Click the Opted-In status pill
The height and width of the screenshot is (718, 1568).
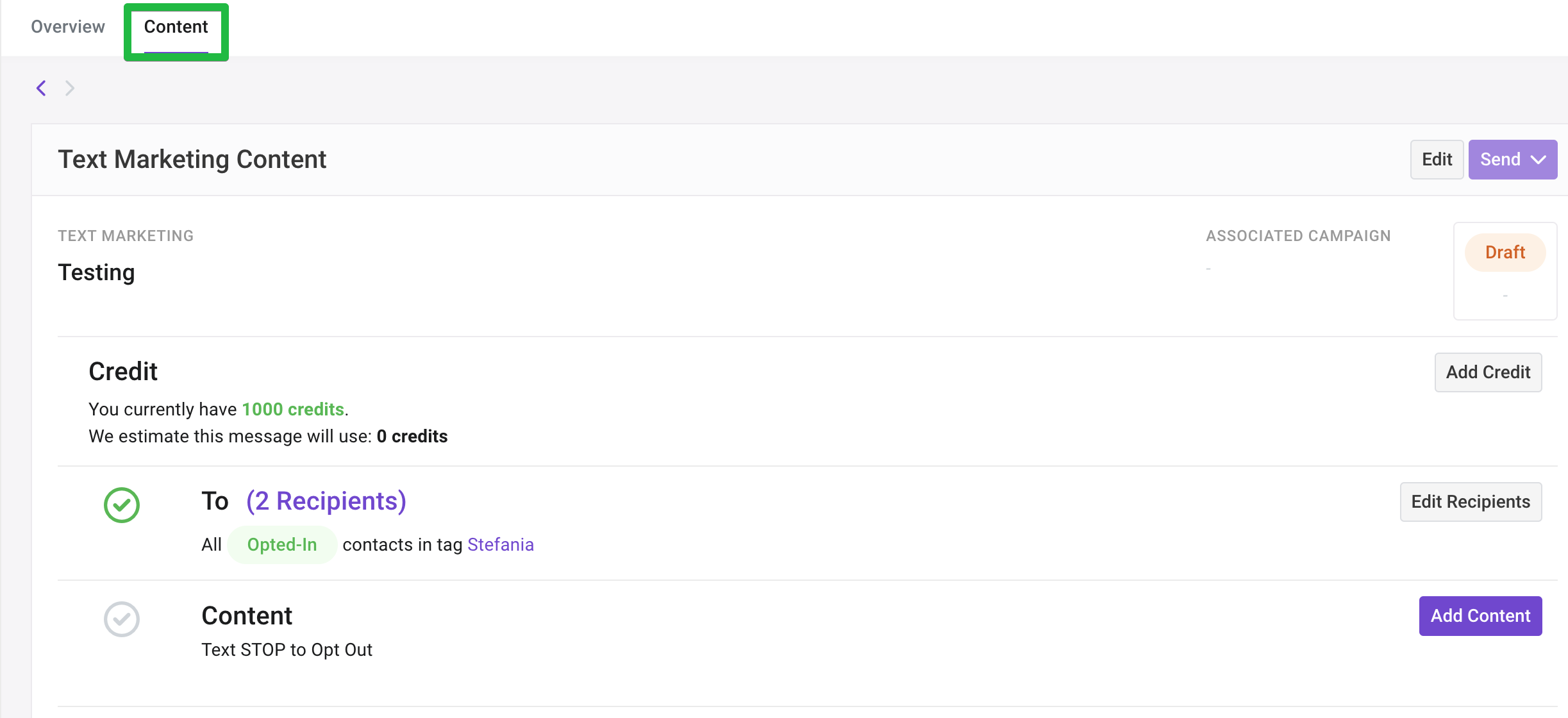[x=282, y=545]
